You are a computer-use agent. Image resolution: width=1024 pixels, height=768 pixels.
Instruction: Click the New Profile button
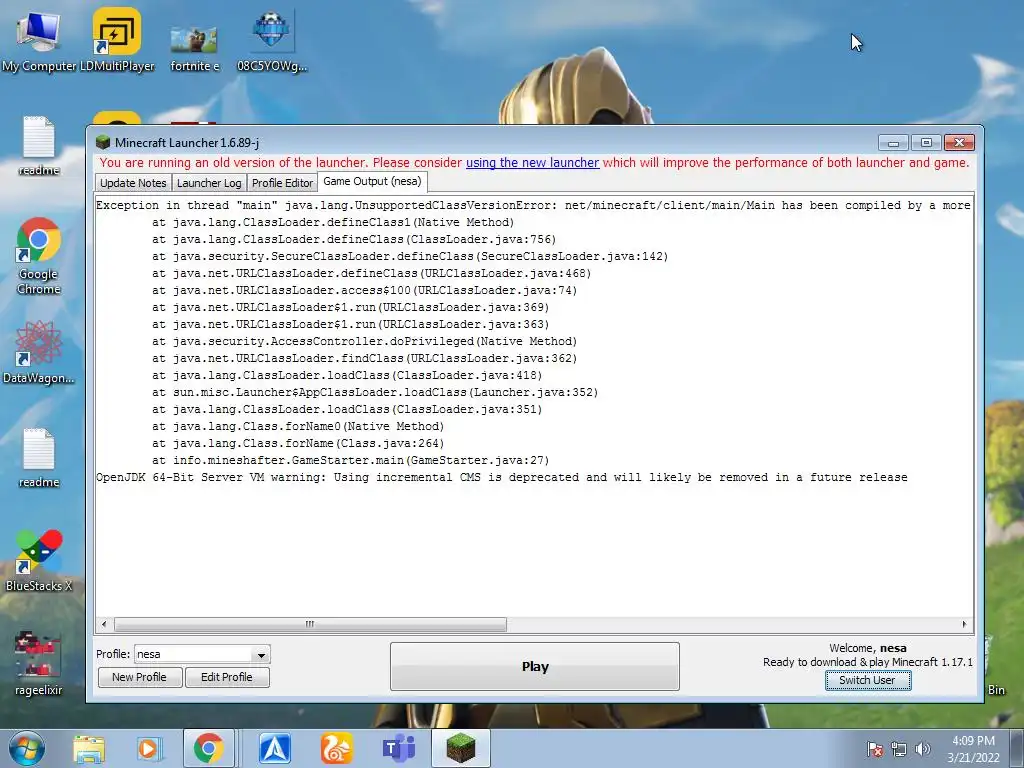coord(139,677)
